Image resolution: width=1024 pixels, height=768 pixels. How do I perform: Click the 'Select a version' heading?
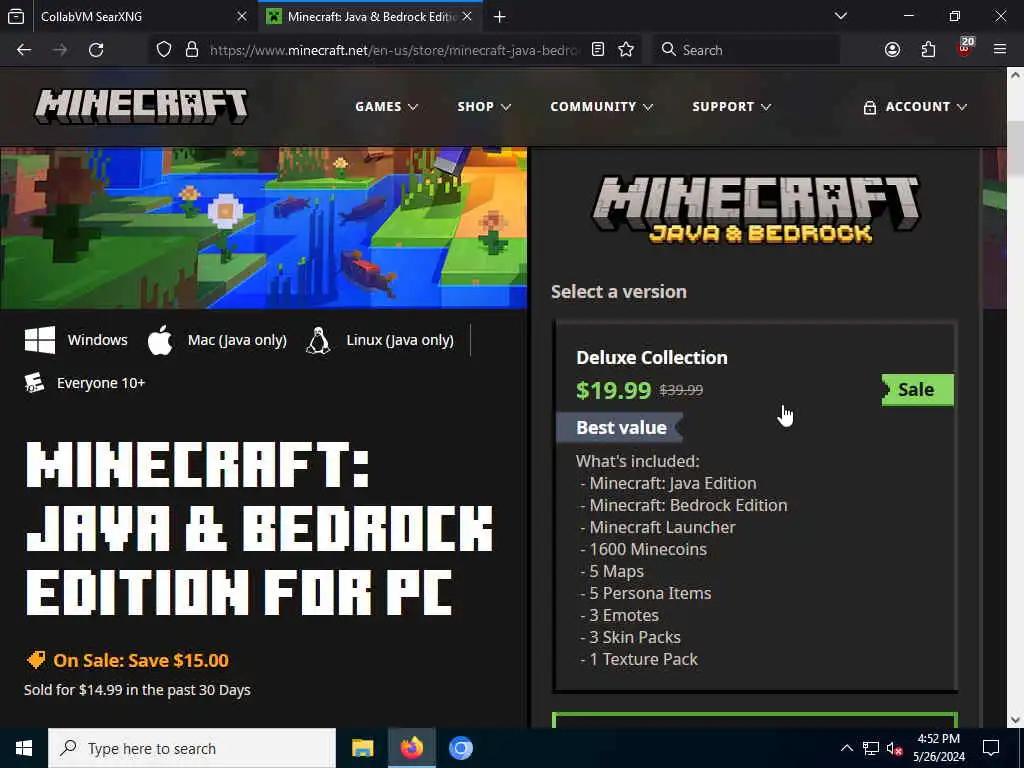coord(618,291)
